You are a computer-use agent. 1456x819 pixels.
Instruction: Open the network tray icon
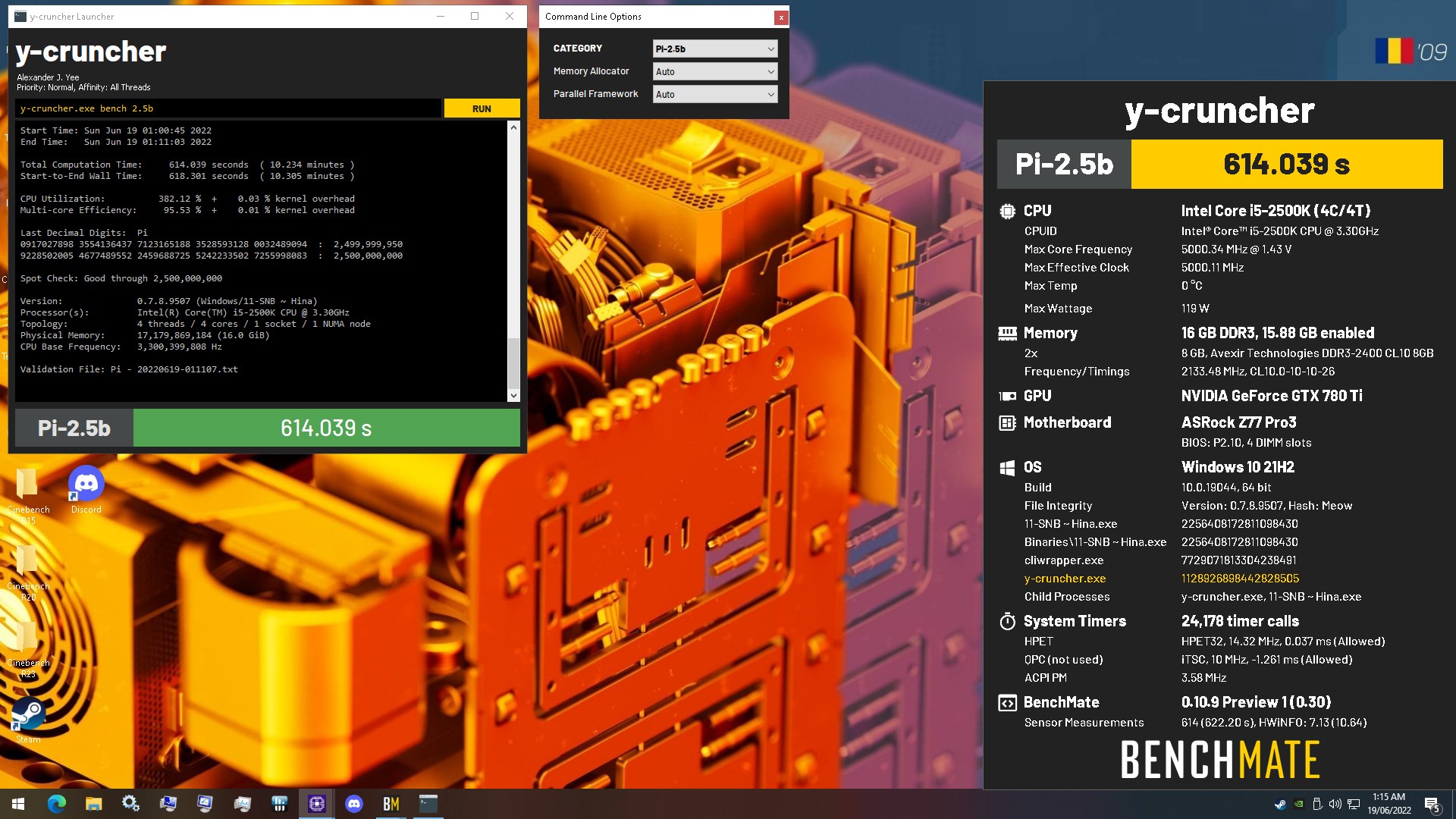(x=1353, y=804)
